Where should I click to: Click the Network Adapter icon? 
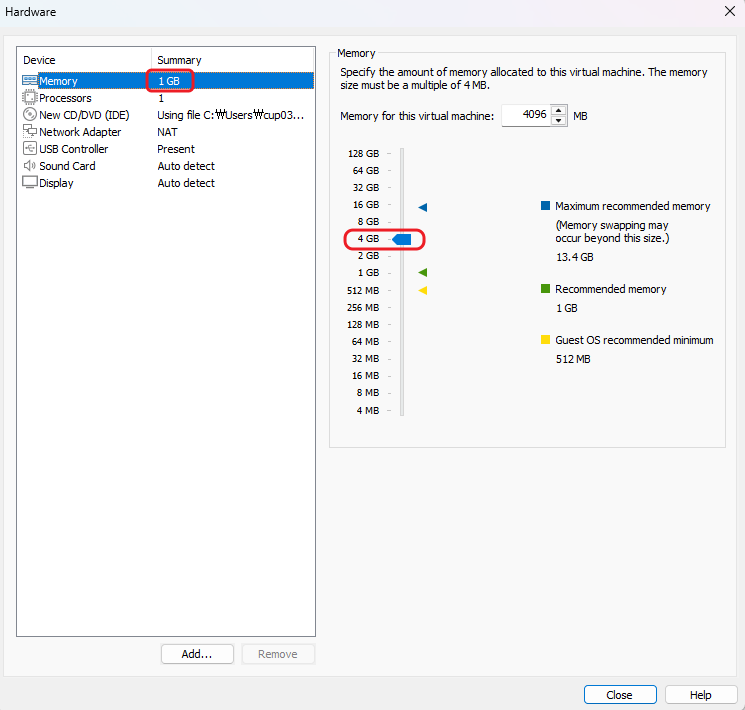(x=29, y=131)
